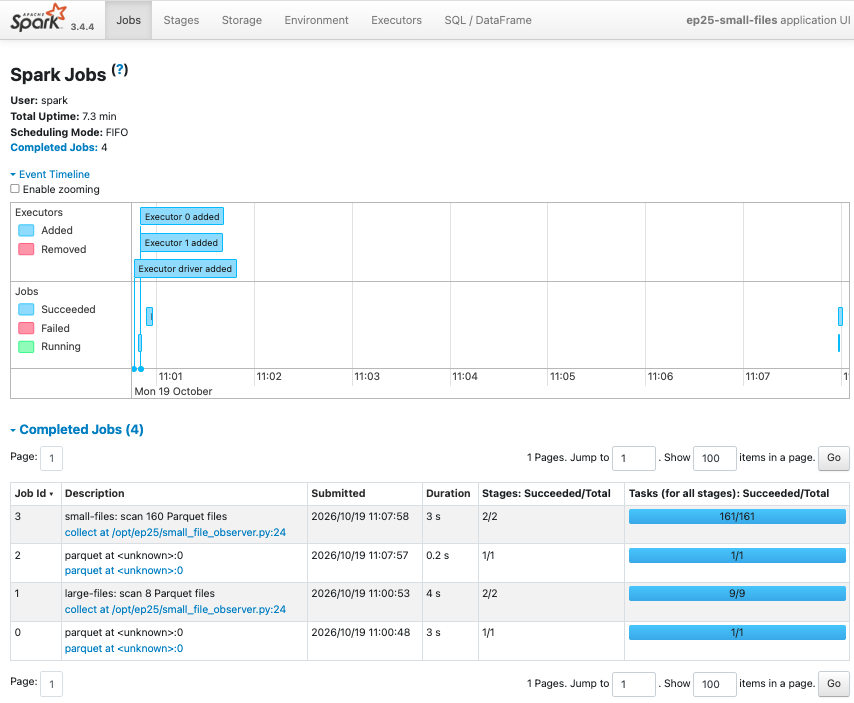Click the Added executor legend swatch
The height and width of the screenshot is (703, 854).
26,230
